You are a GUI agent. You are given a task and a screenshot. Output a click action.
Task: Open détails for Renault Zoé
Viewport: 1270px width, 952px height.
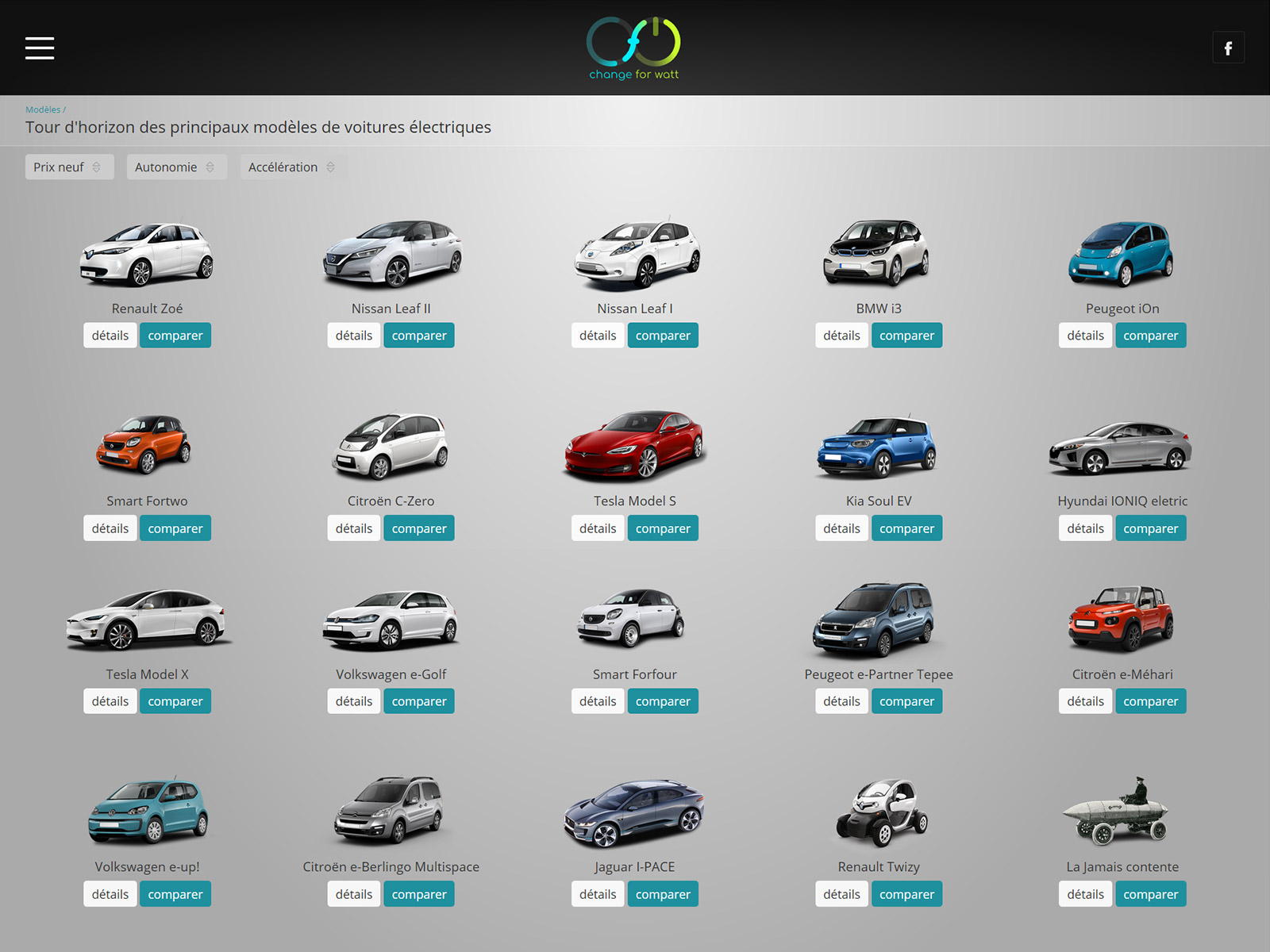tap(110, 336)
